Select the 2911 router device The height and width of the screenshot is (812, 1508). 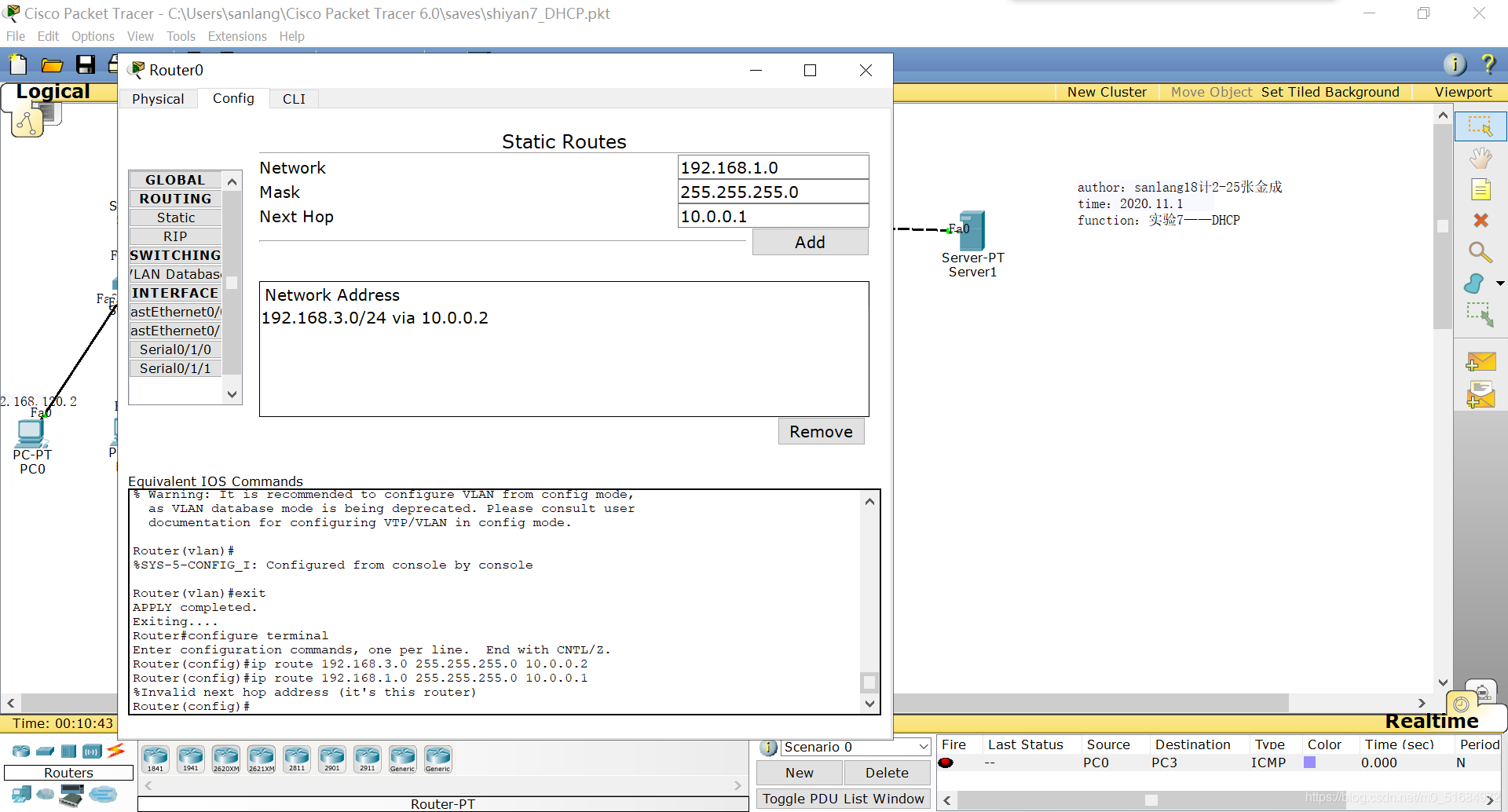click(368, 759)
